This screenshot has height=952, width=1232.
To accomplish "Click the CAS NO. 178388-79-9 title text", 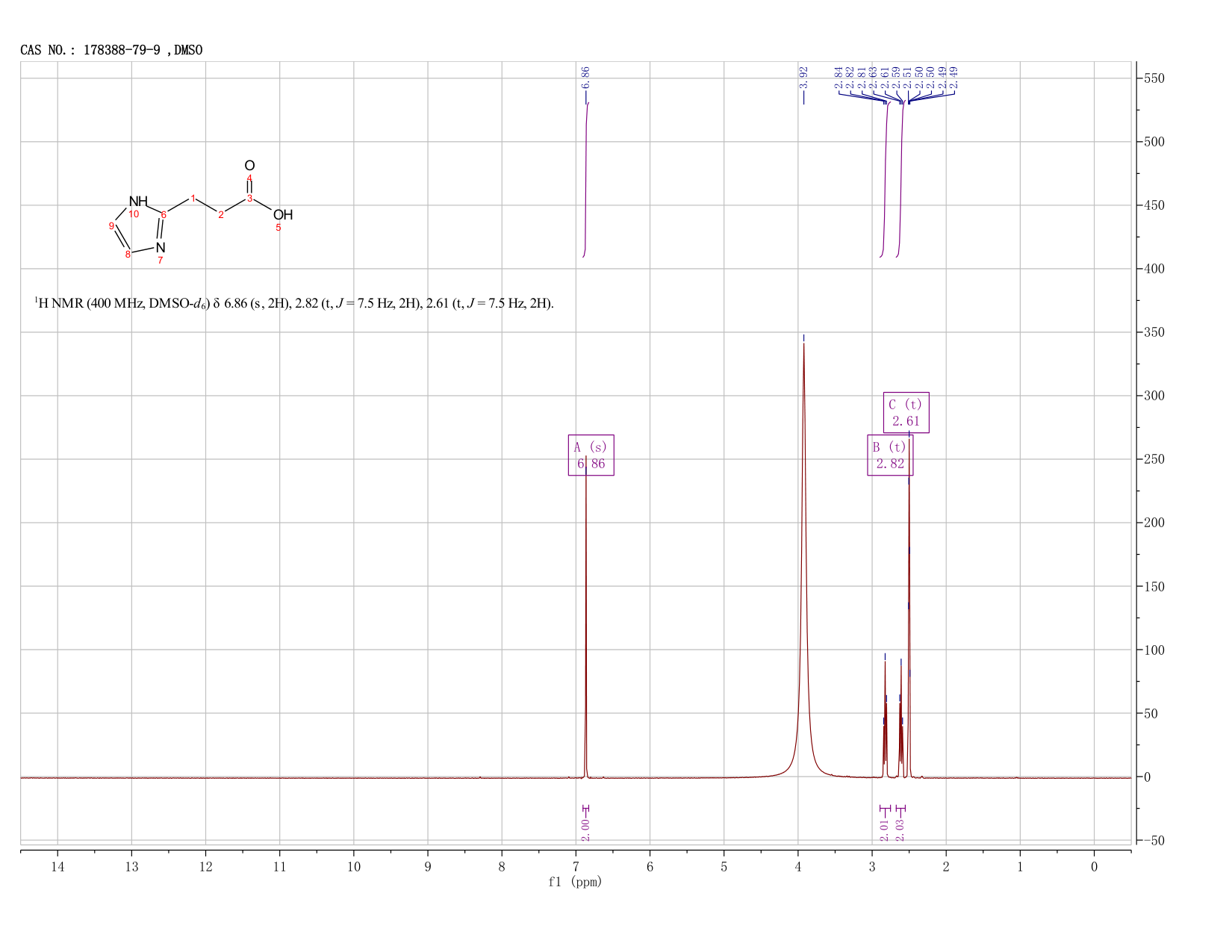I will pos(111,50).
